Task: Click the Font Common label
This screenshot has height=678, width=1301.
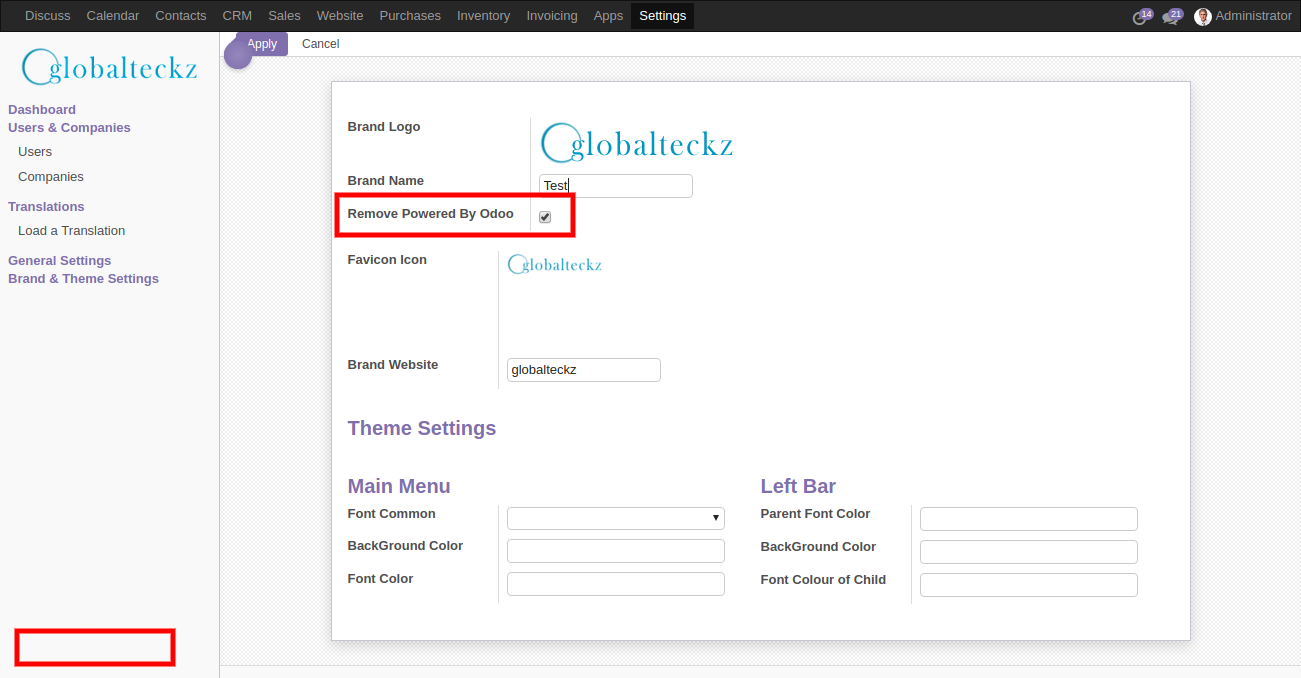Action: coord(392,514)
